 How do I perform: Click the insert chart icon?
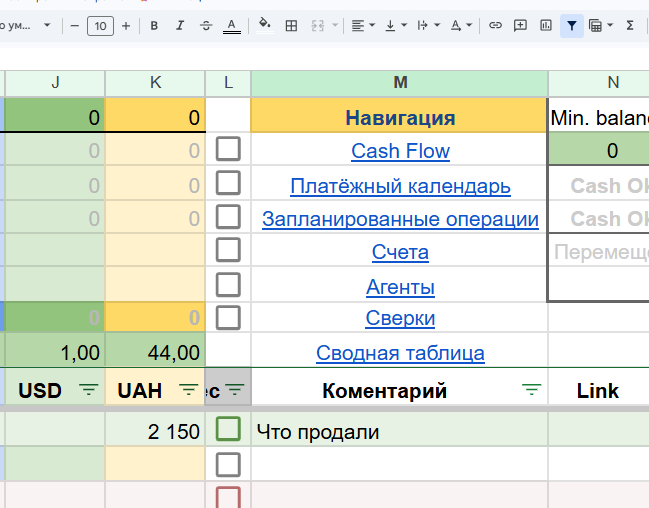point(546,26)
